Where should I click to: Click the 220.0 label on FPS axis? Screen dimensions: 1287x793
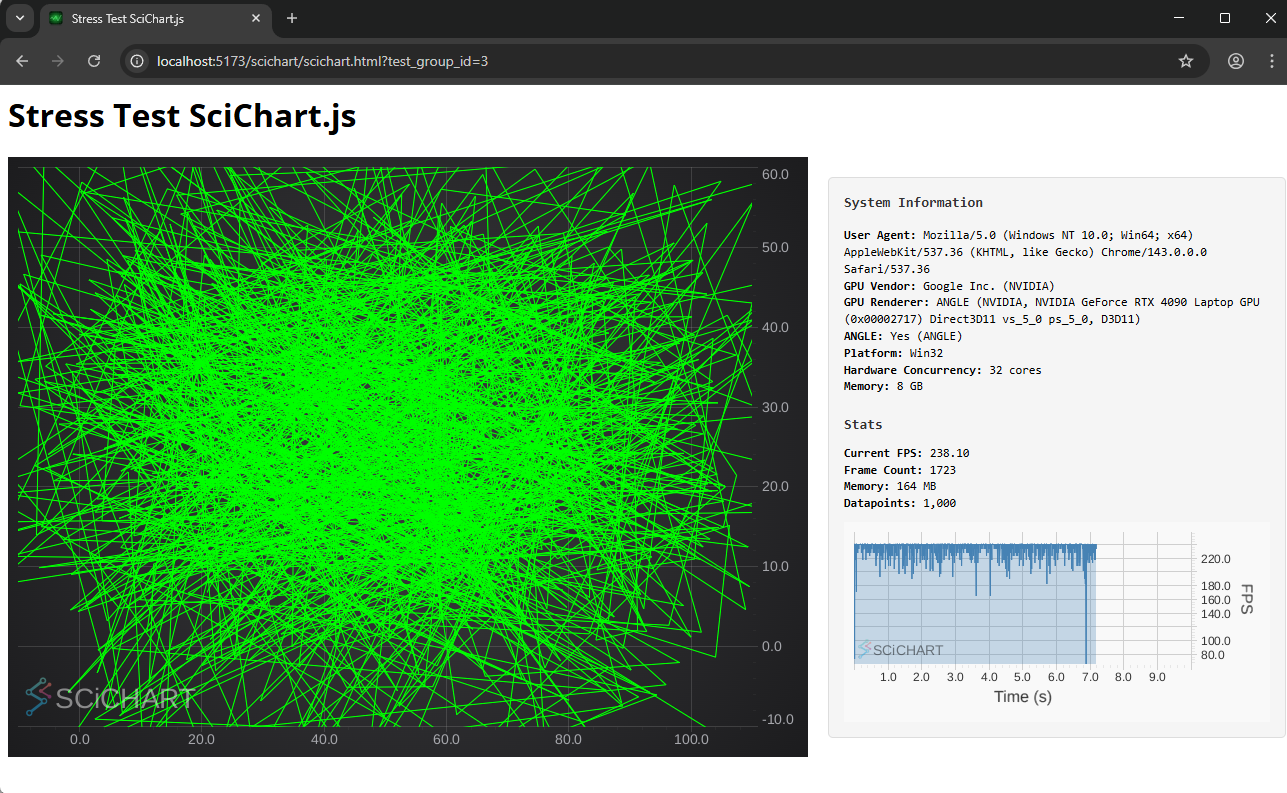pyautogui.click(x=1214, y=559)
